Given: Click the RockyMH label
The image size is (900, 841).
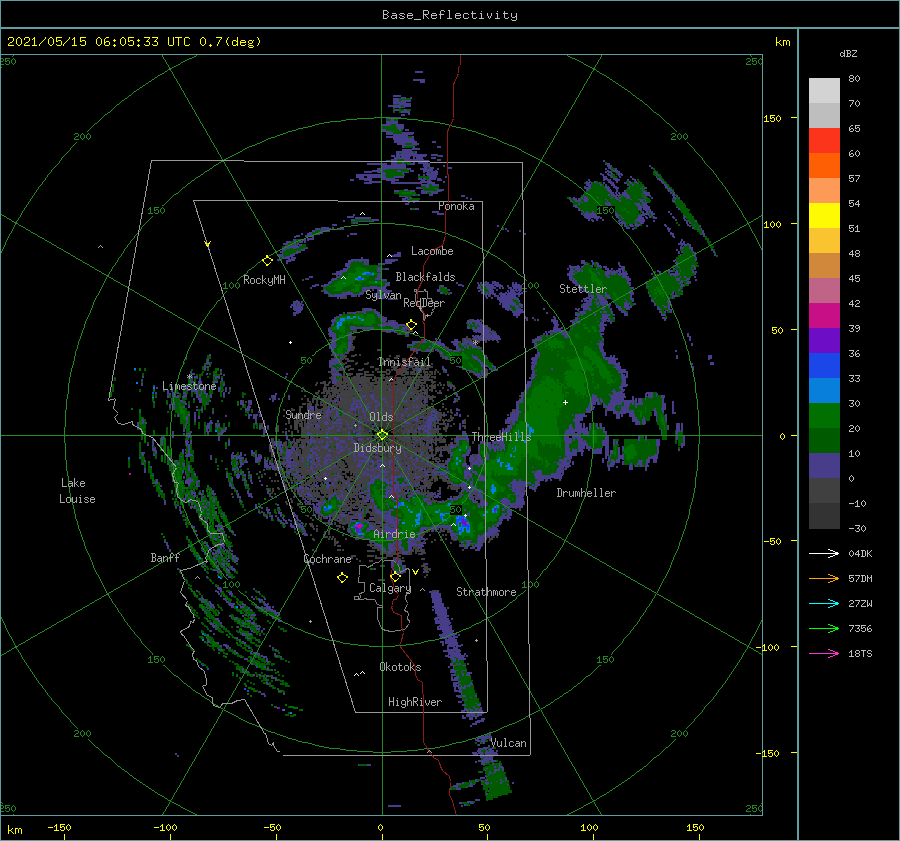Looking at the screenshot, I should point(264,280).
